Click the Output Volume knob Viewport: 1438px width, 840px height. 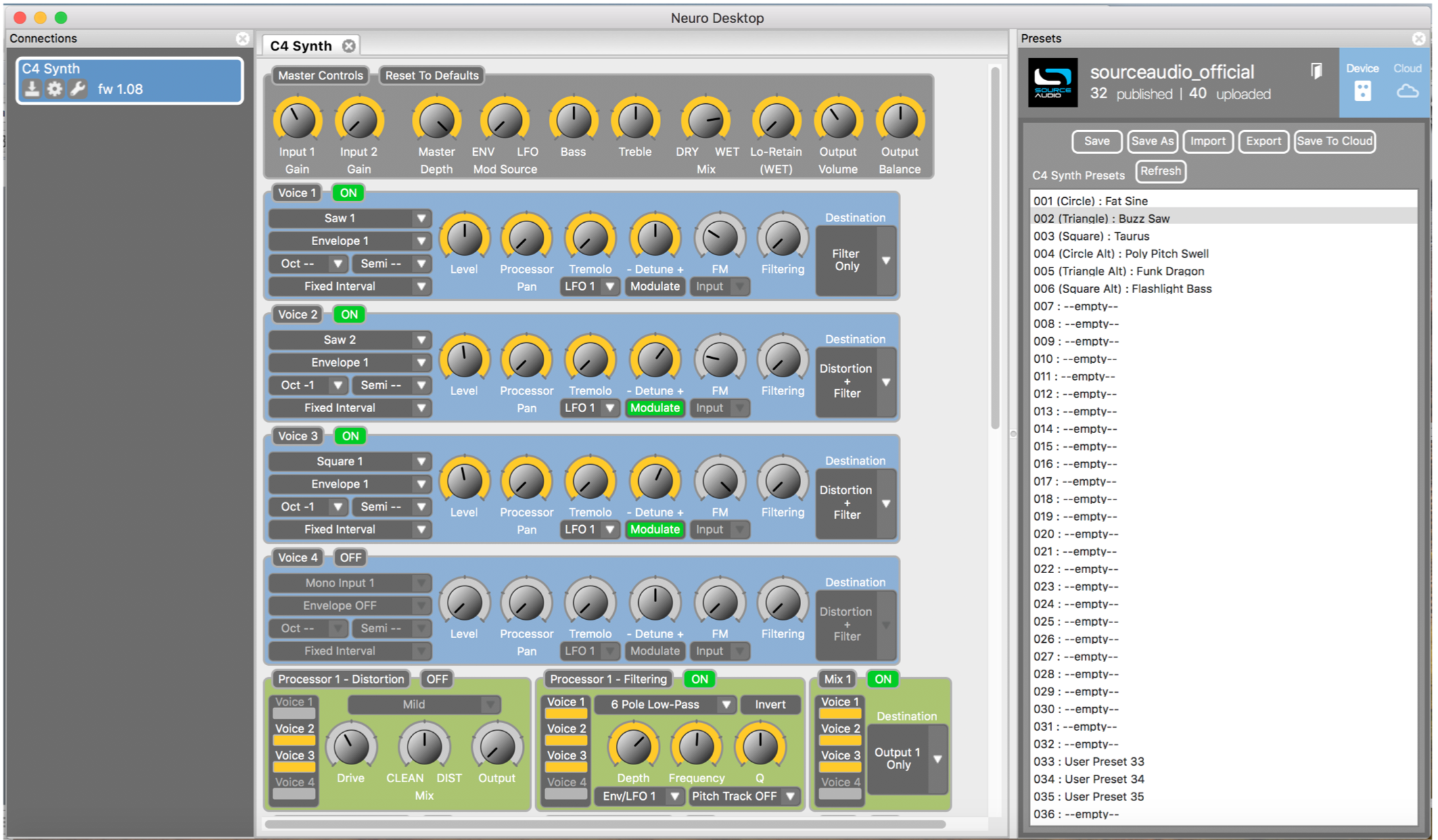coord(838,121)
